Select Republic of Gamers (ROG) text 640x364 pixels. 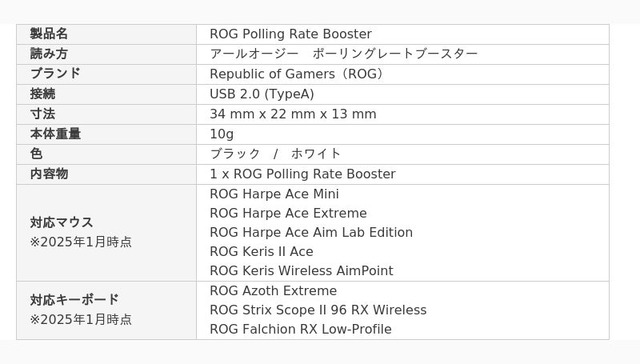297,74
